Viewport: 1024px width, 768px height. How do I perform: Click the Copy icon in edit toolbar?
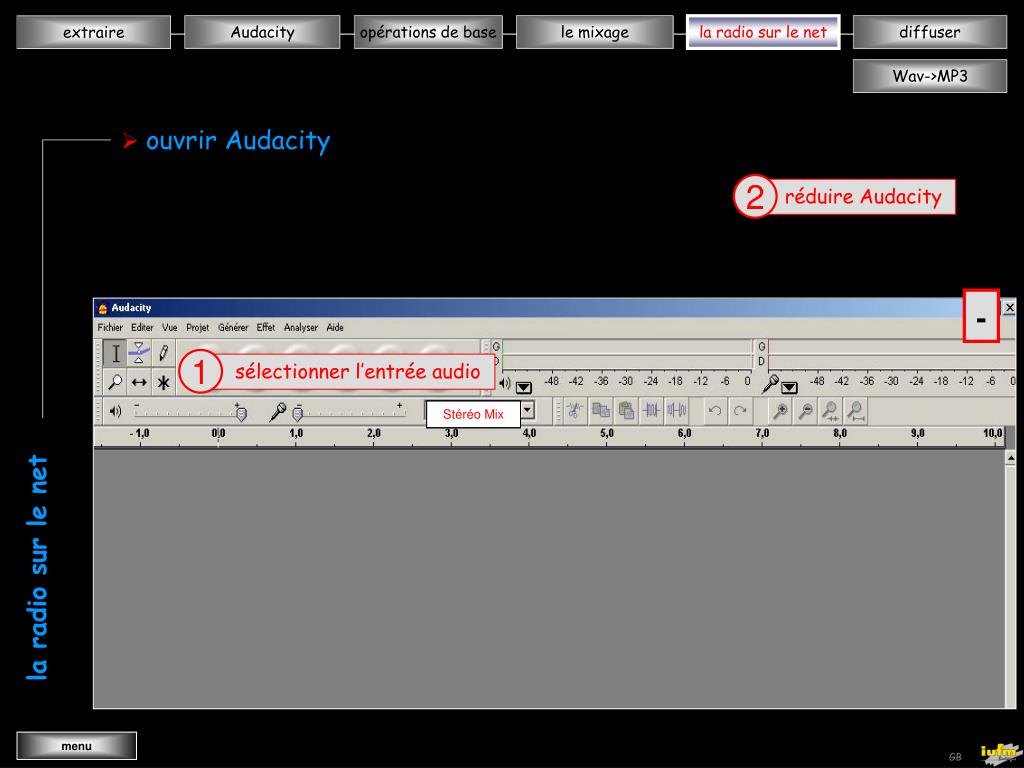point(600,410)
